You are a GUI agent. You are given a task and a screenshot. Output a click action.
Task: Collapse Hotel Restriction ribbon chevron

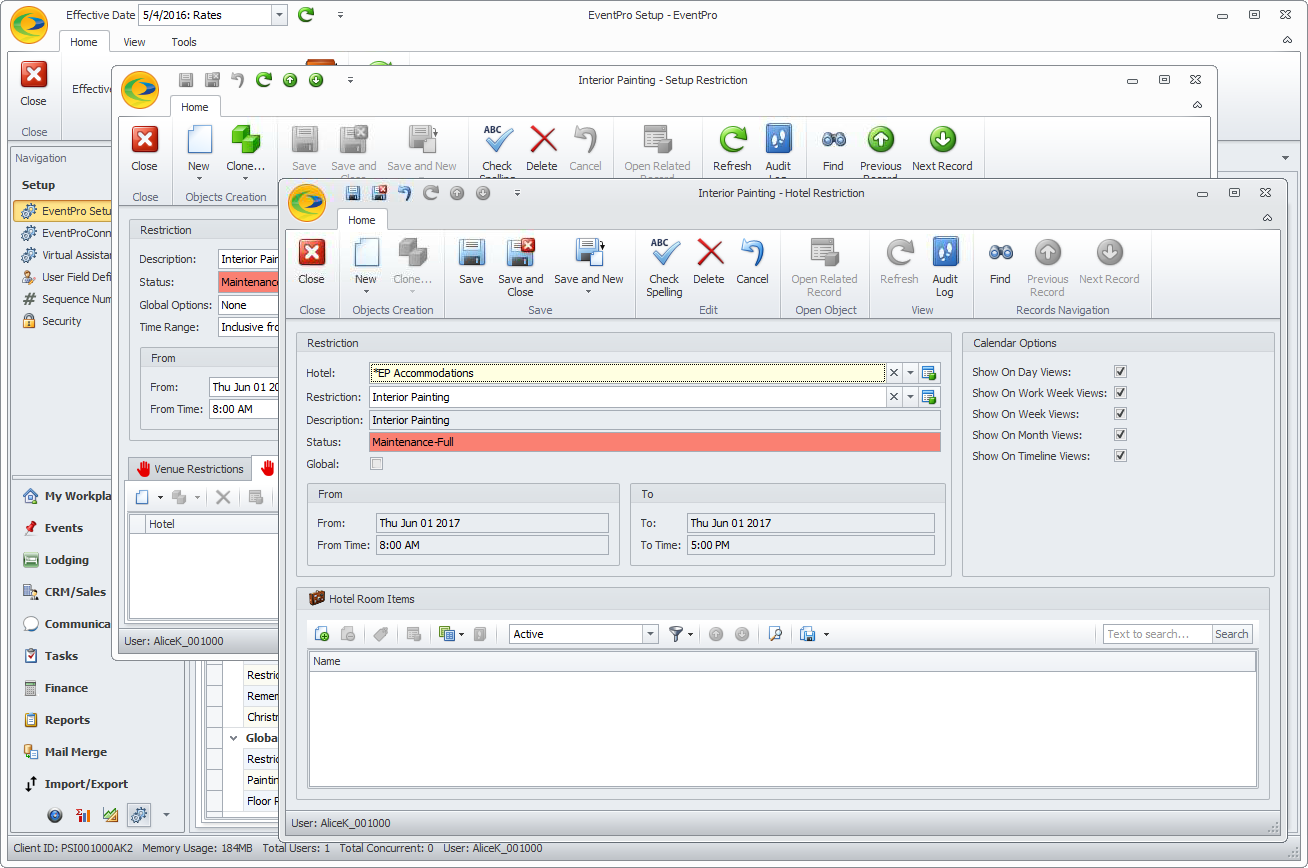coord(1267,218)
